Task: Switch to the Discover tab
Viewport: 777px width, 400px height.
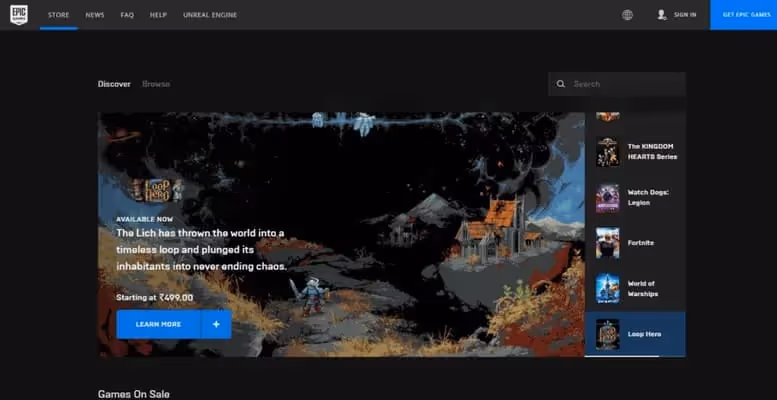Action: [114, 84]
